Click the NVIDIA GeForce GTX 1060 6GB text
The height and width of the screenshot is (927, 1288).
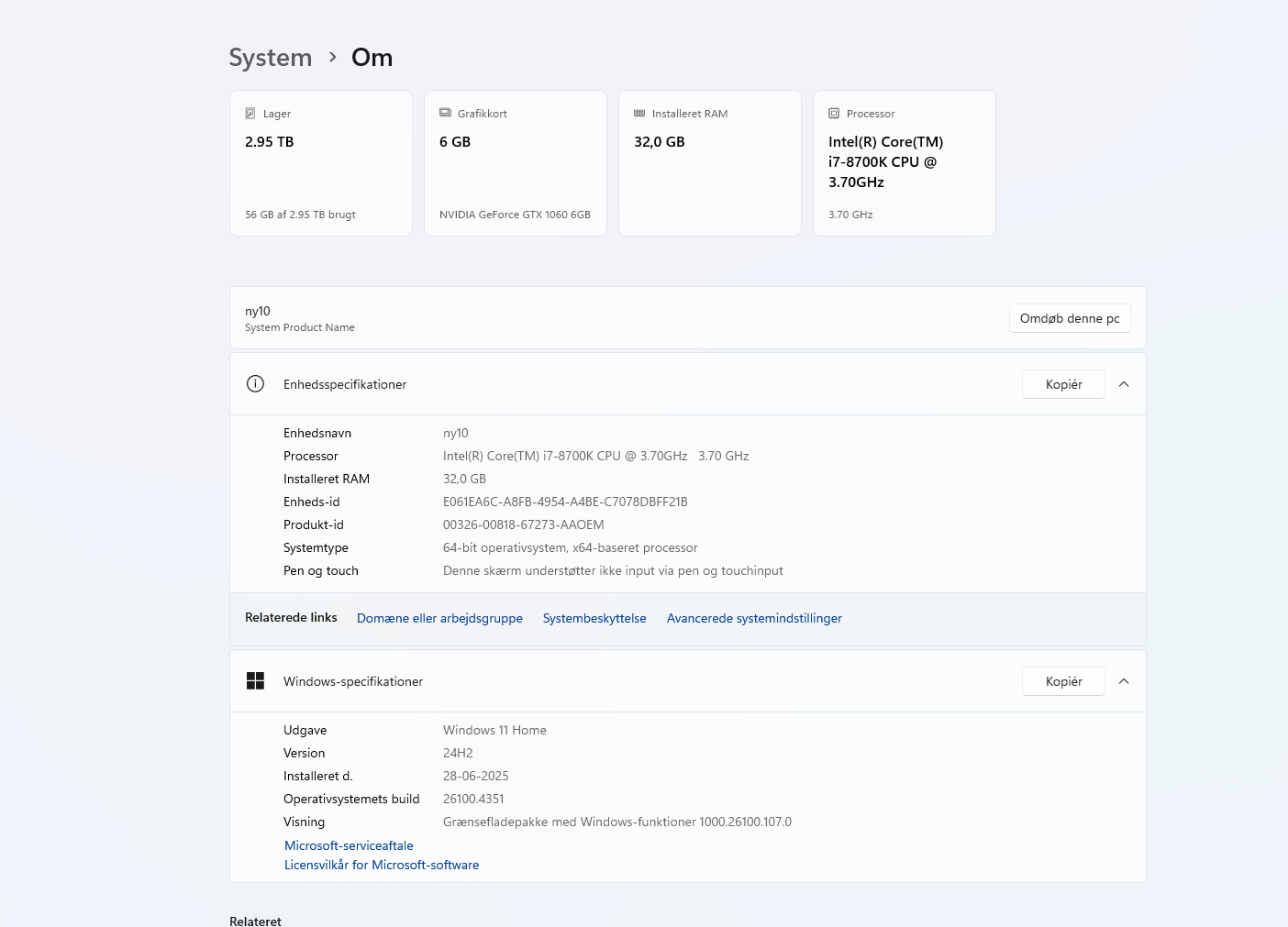point(515,215)
